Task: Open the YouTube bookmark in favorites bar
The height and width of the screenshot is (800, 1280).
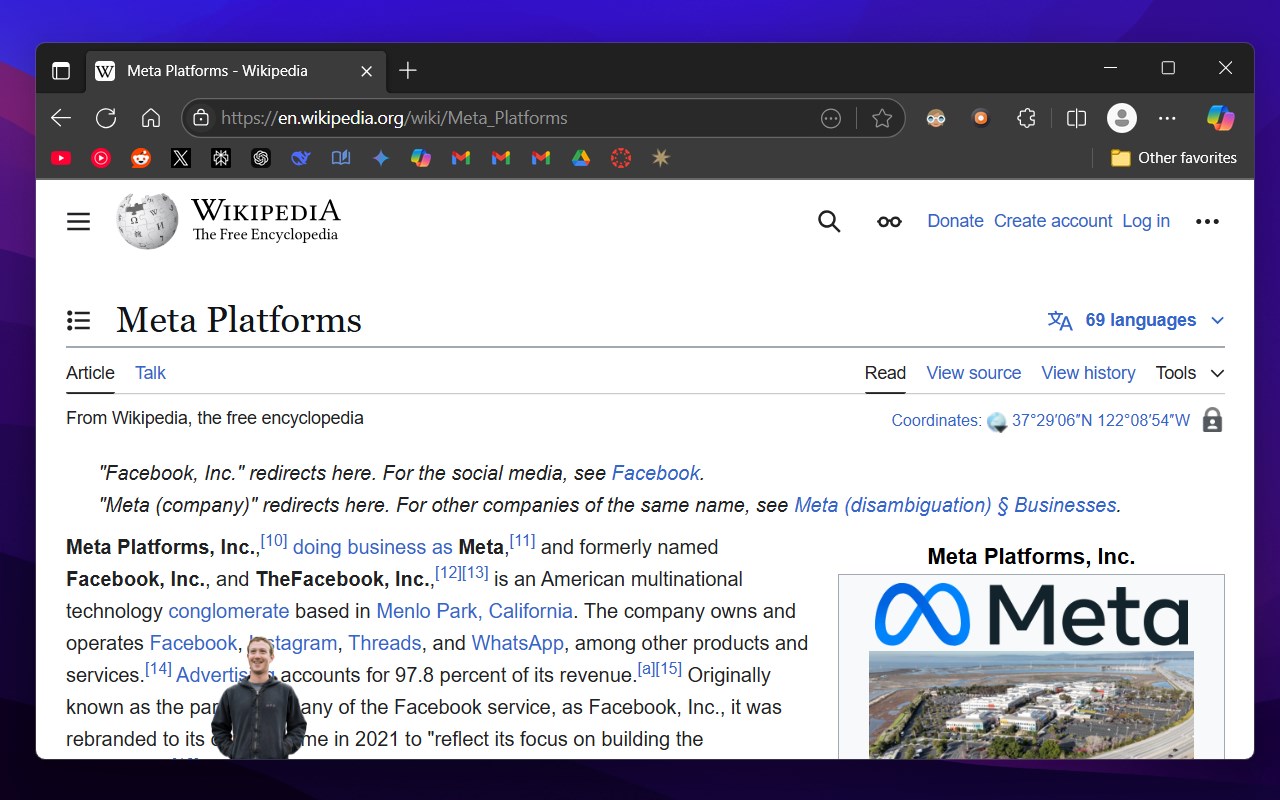Action: (x=61, y=158)
